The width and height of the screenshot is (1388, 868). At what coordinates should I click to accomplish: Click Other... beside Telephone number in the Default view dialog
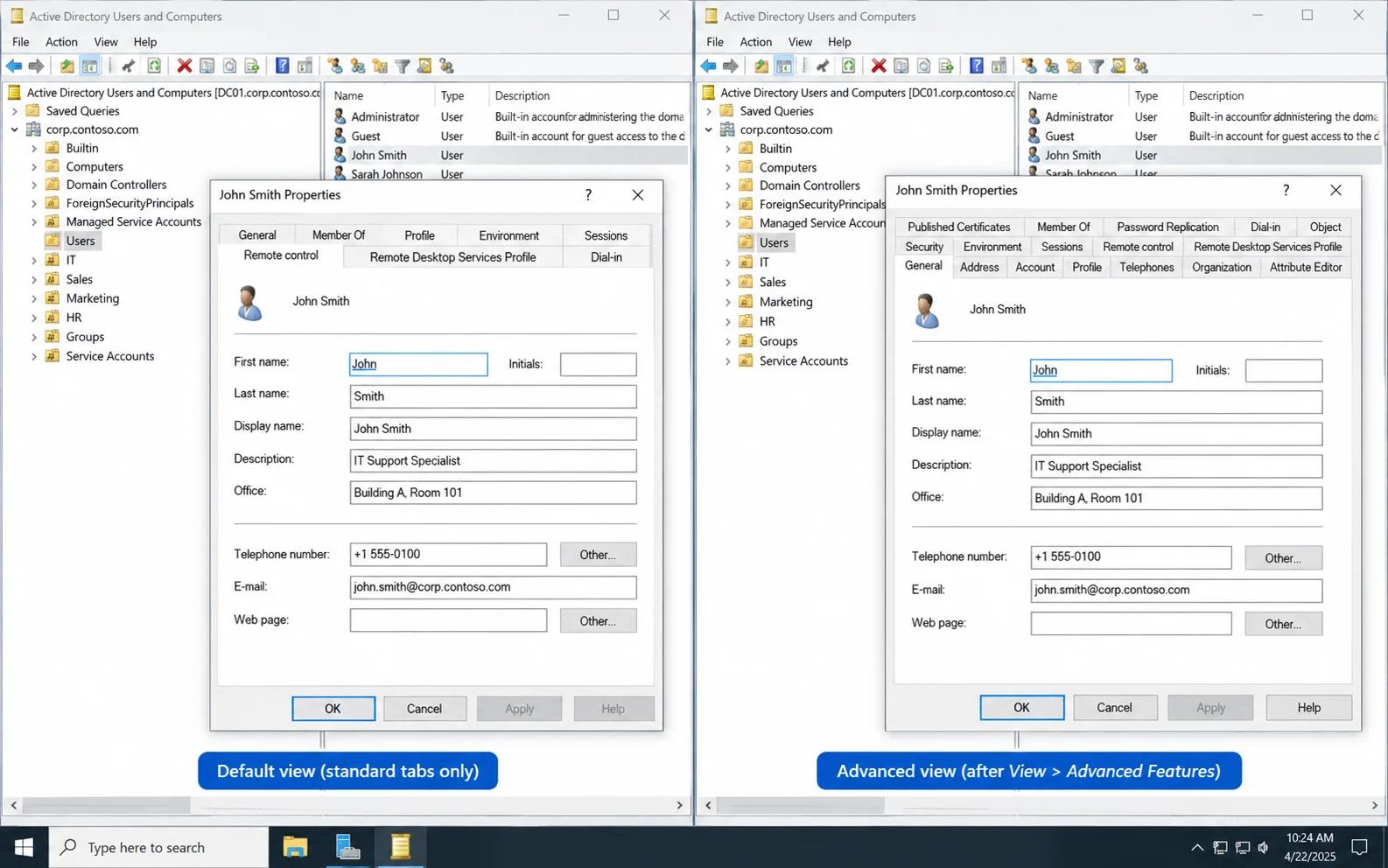pos(598,555)
